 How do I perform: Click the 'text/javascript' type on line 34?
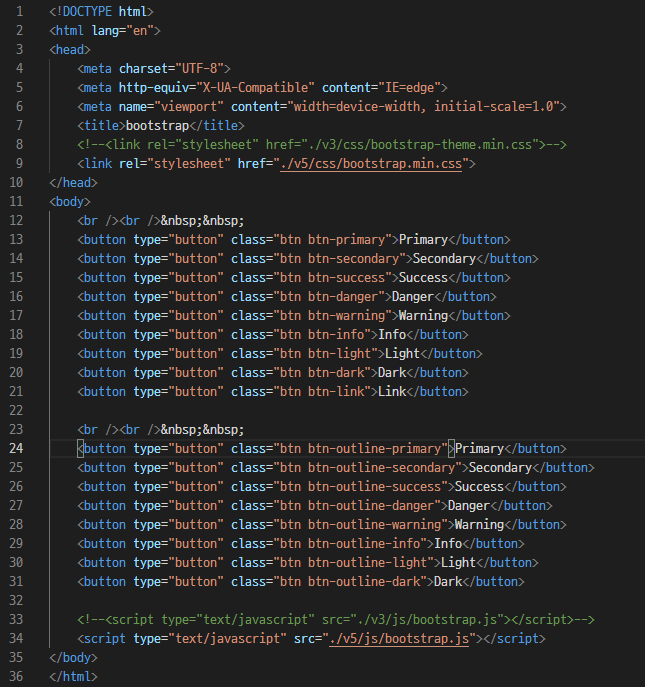click(227, 638)
